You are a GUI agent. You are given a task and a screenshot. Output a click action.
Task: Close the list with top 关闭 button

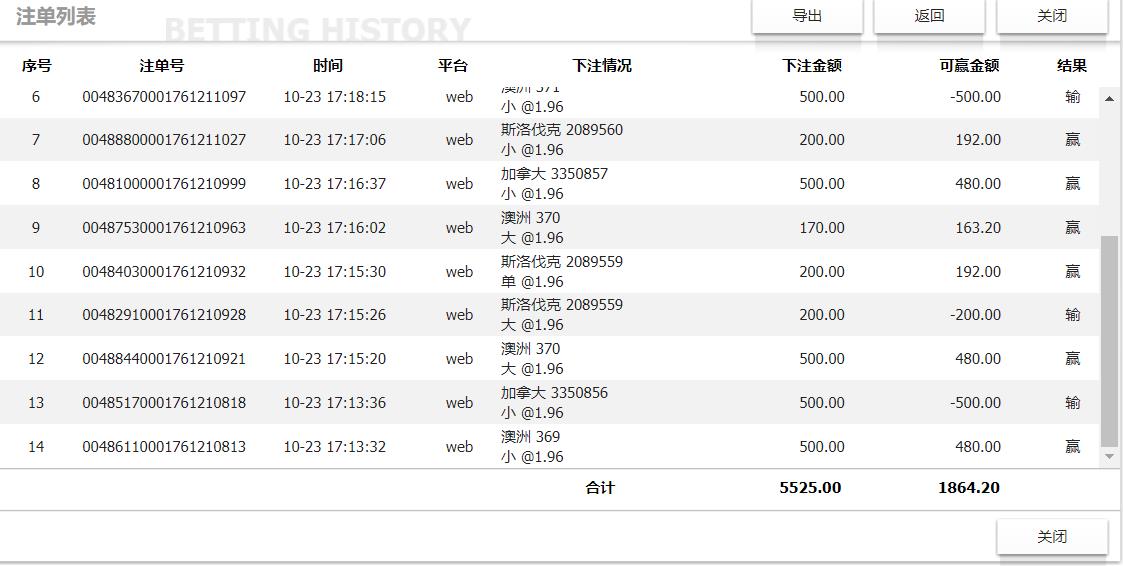pyautogui.click(x=1052, y=16)
